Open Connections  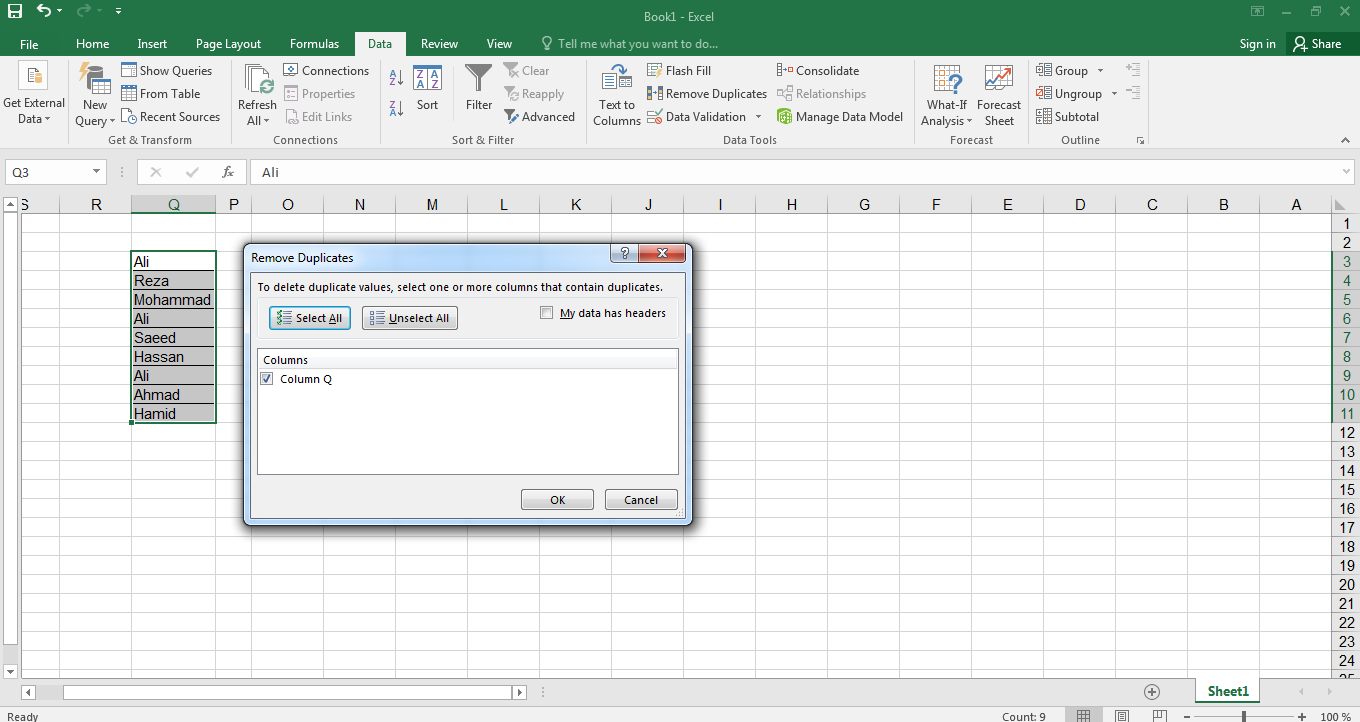pyautogui.click(x=326, y=71)
